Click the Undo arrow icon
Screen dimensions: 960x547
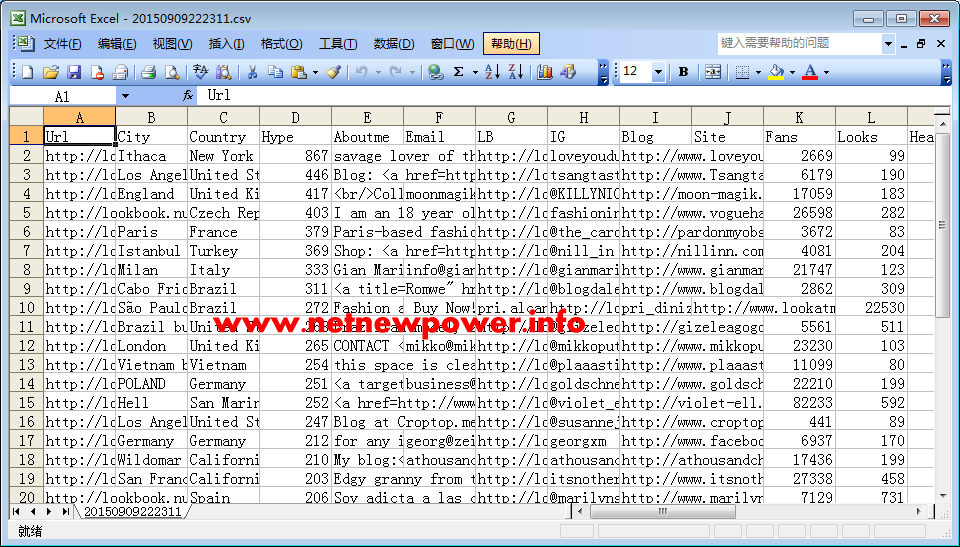tap(362, 72)
